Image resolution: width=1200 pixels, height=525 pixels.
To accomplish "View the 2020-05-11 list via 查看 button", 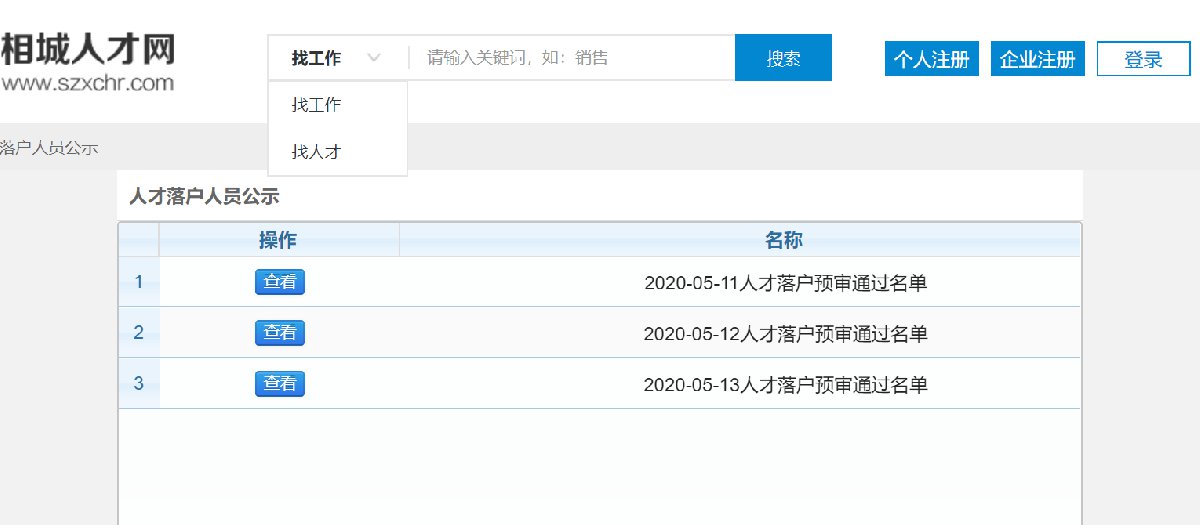I will click(x=279, y=282).
